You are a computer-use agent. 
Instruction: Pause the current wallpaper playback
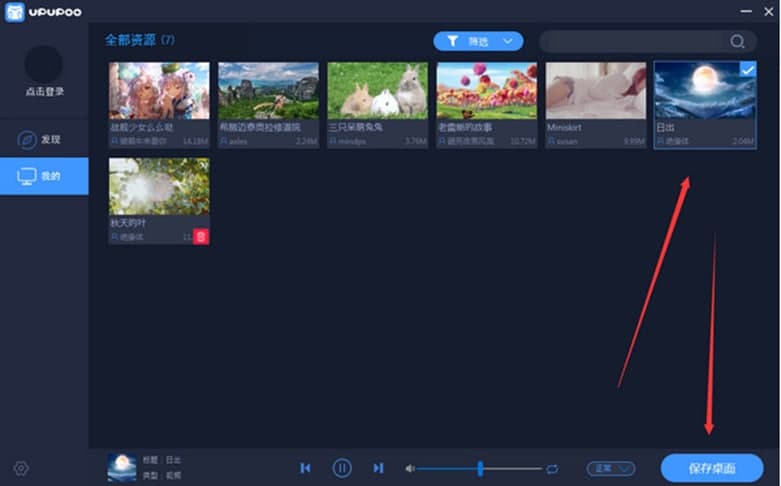tap(342, 468)
